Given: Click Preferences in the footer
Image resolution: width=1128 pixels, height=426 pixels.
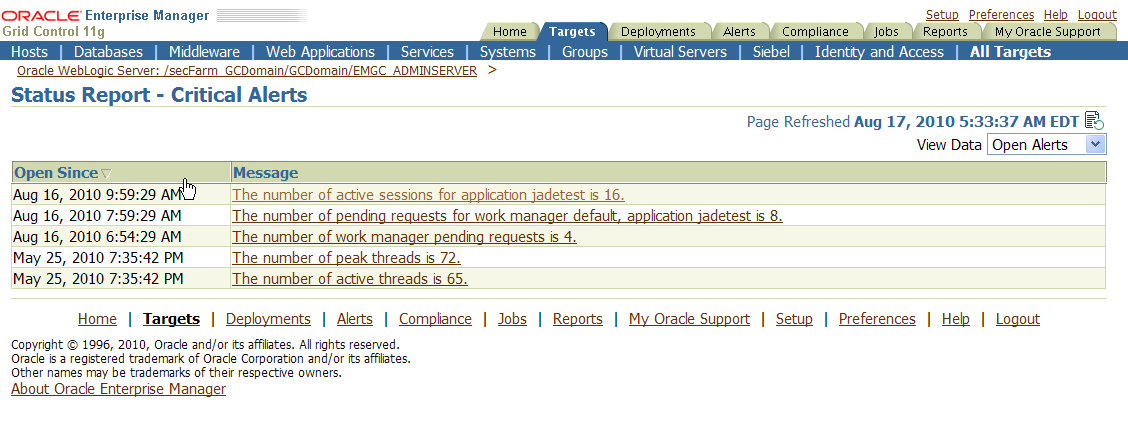Looking at the screenshot, I should (877, 319).
